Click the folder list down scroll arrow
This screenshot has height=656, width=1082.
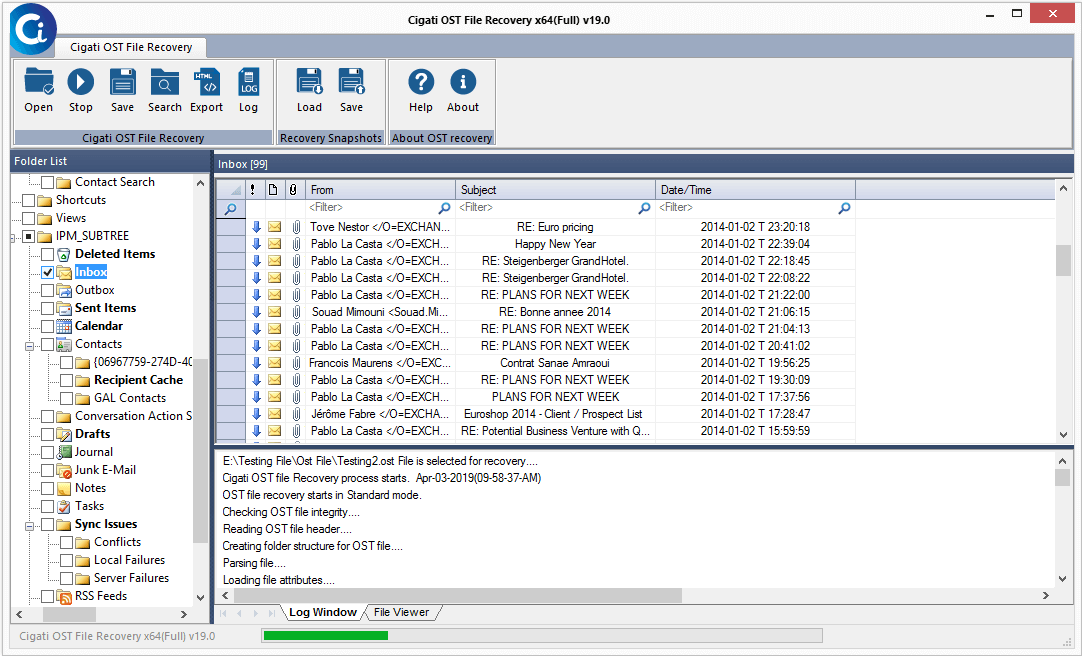(200, 598)
